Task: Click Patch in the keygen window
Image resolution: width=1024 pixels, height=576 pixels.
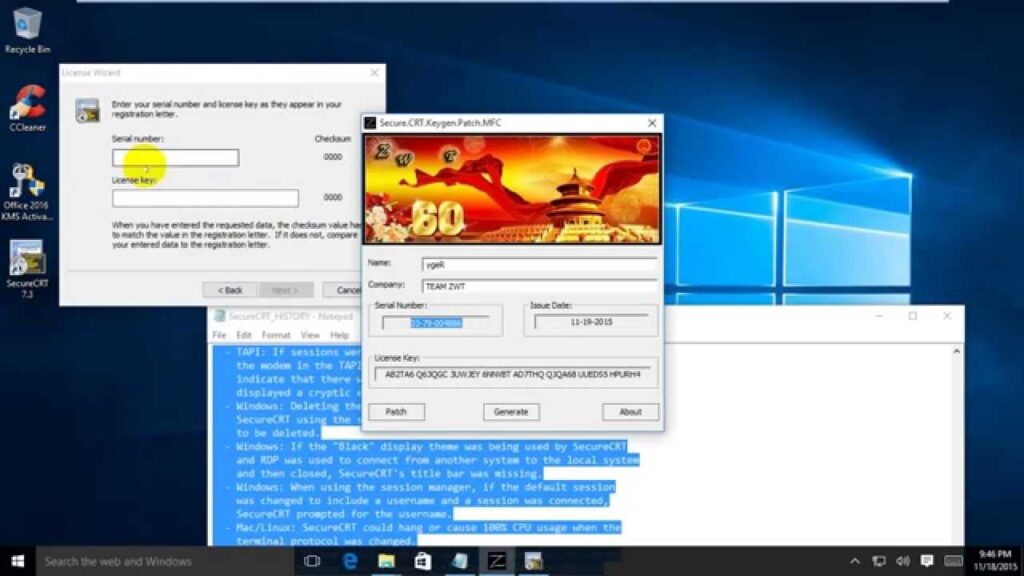Action: pyautogui.click(x=396, y=412)
